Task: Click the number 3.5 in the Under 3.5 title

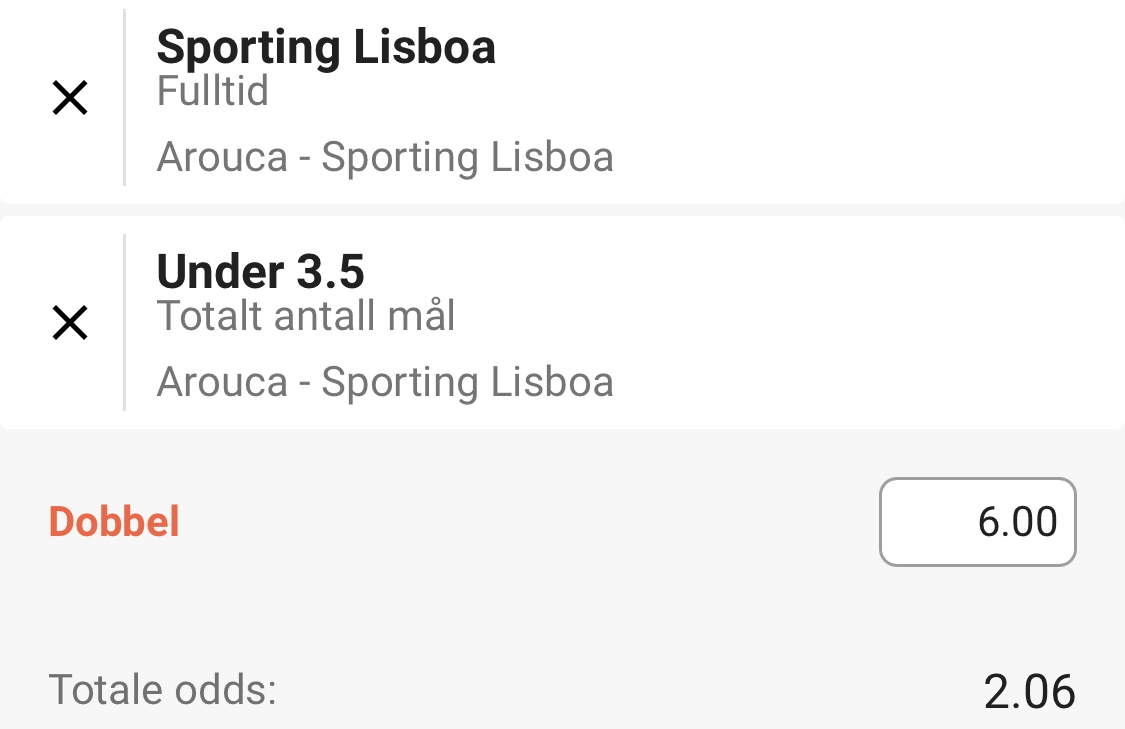Action: point(330,271)
